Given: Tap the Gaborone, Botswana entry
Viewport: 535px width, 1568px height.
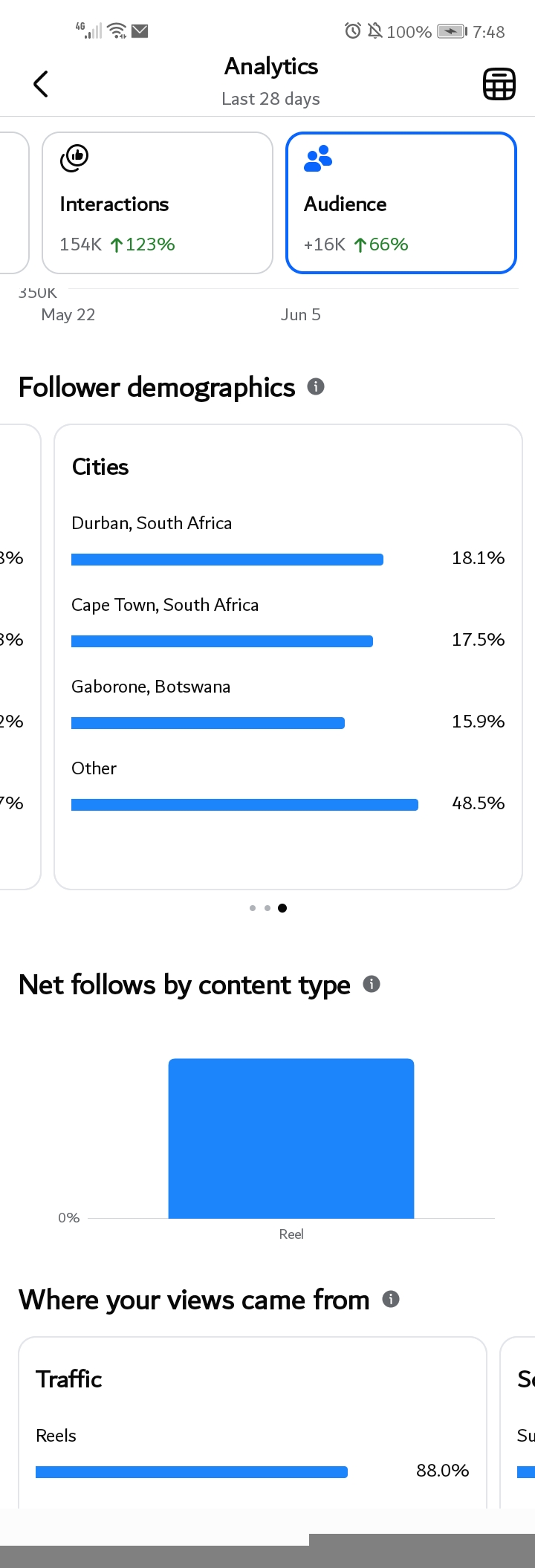Looking at the screenshot, I should click(151, 687).
